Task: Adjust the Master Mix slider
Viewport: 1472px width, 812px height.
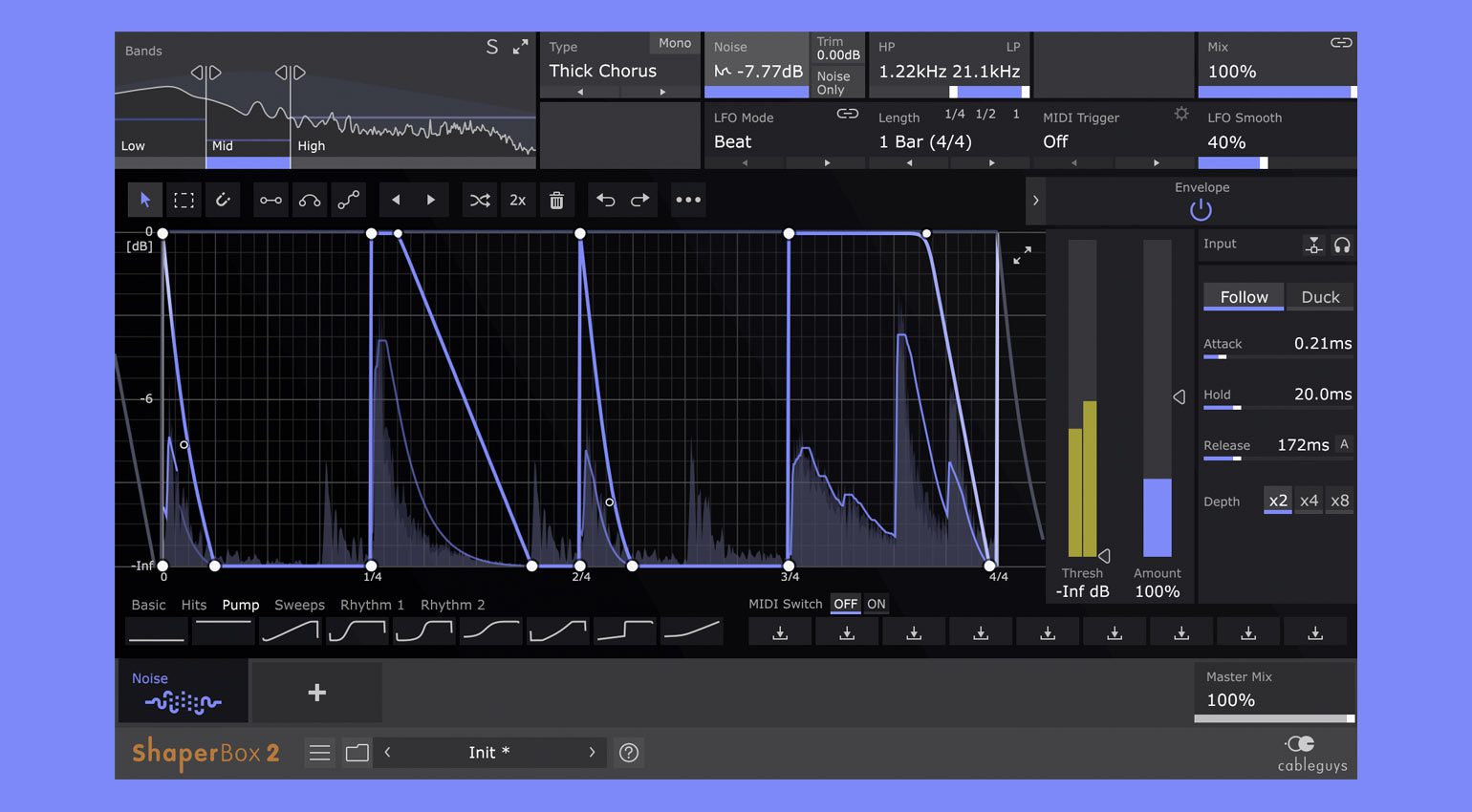Action: [1274, 718]
